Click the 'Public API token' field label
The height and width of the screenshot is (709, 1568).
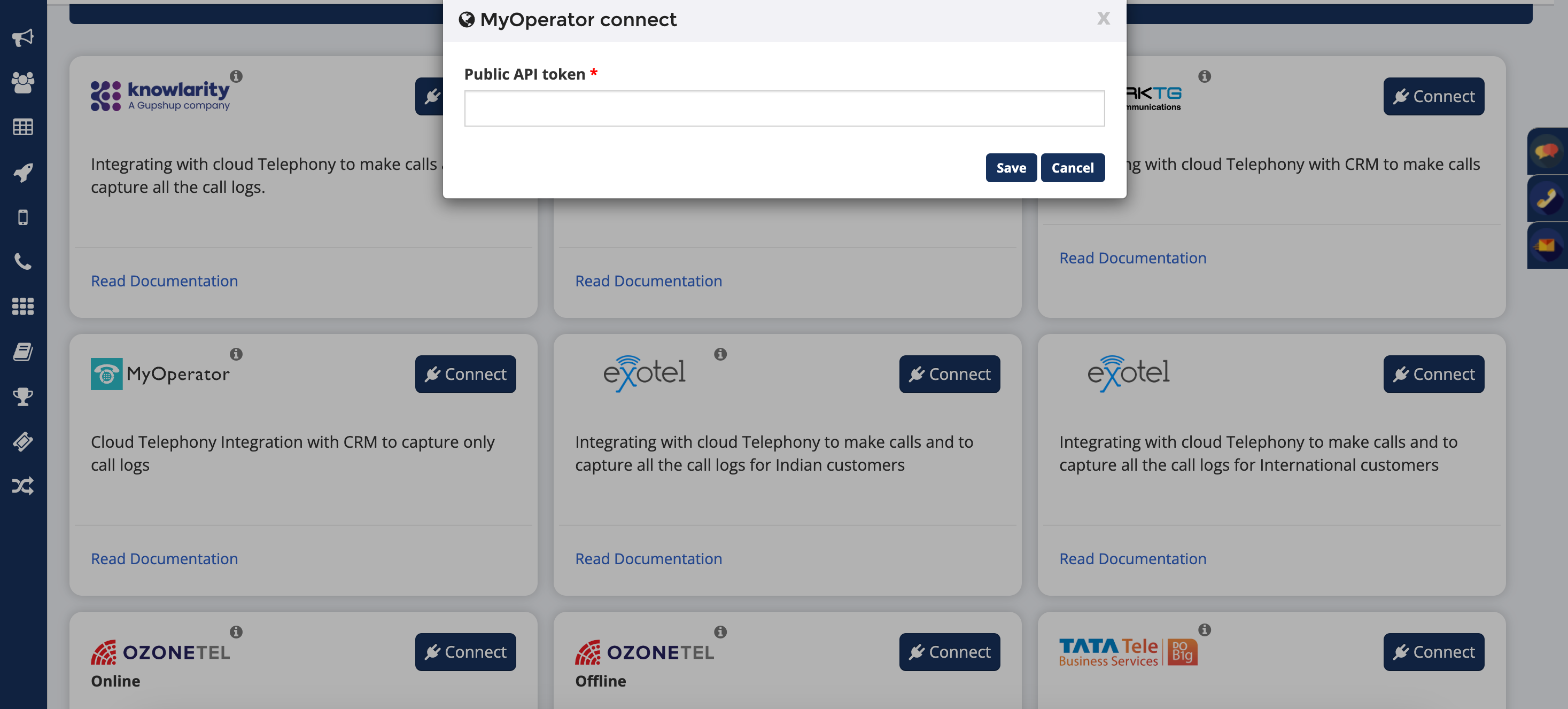click(x=525, y=74)
